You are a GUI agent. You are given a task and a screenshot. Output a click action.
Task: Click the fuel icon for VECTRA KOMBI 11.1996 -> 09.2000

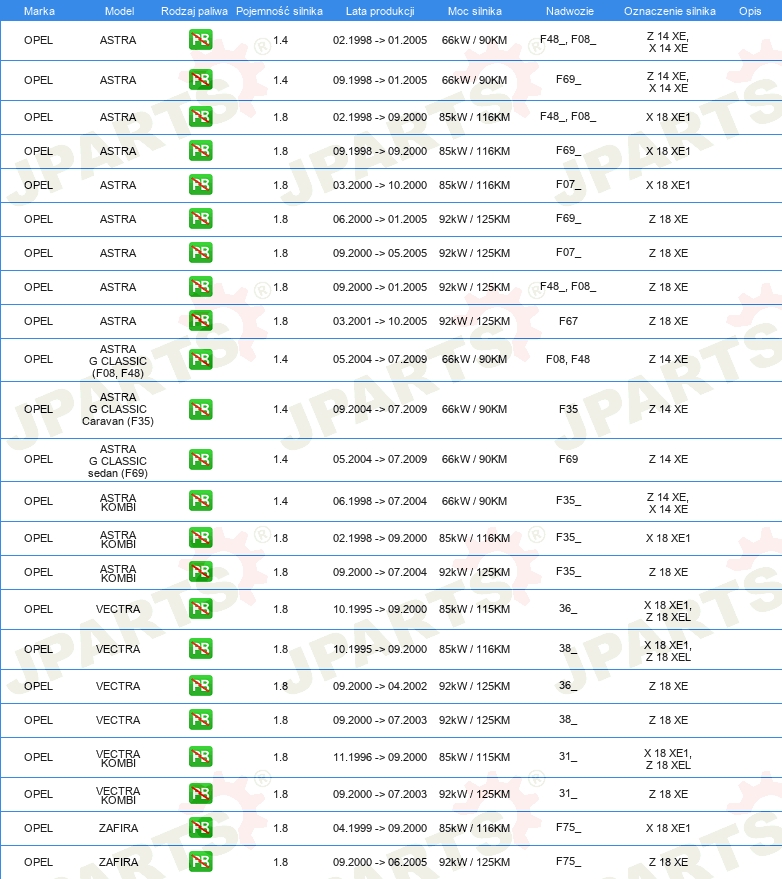201,757
